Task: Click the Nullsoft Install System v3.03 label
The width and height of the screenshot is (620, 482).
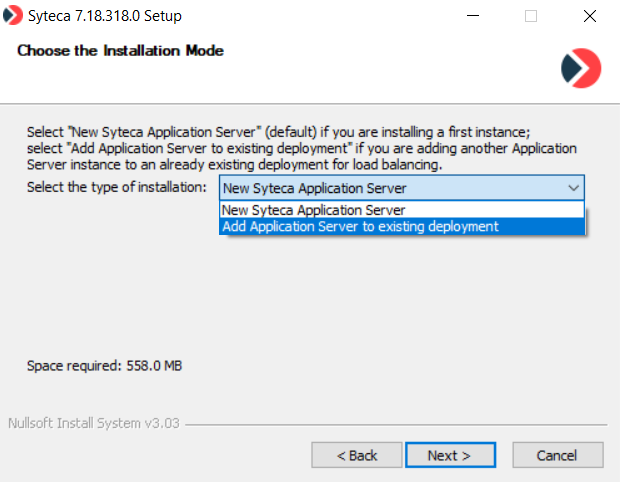Action: pos(93,423)
